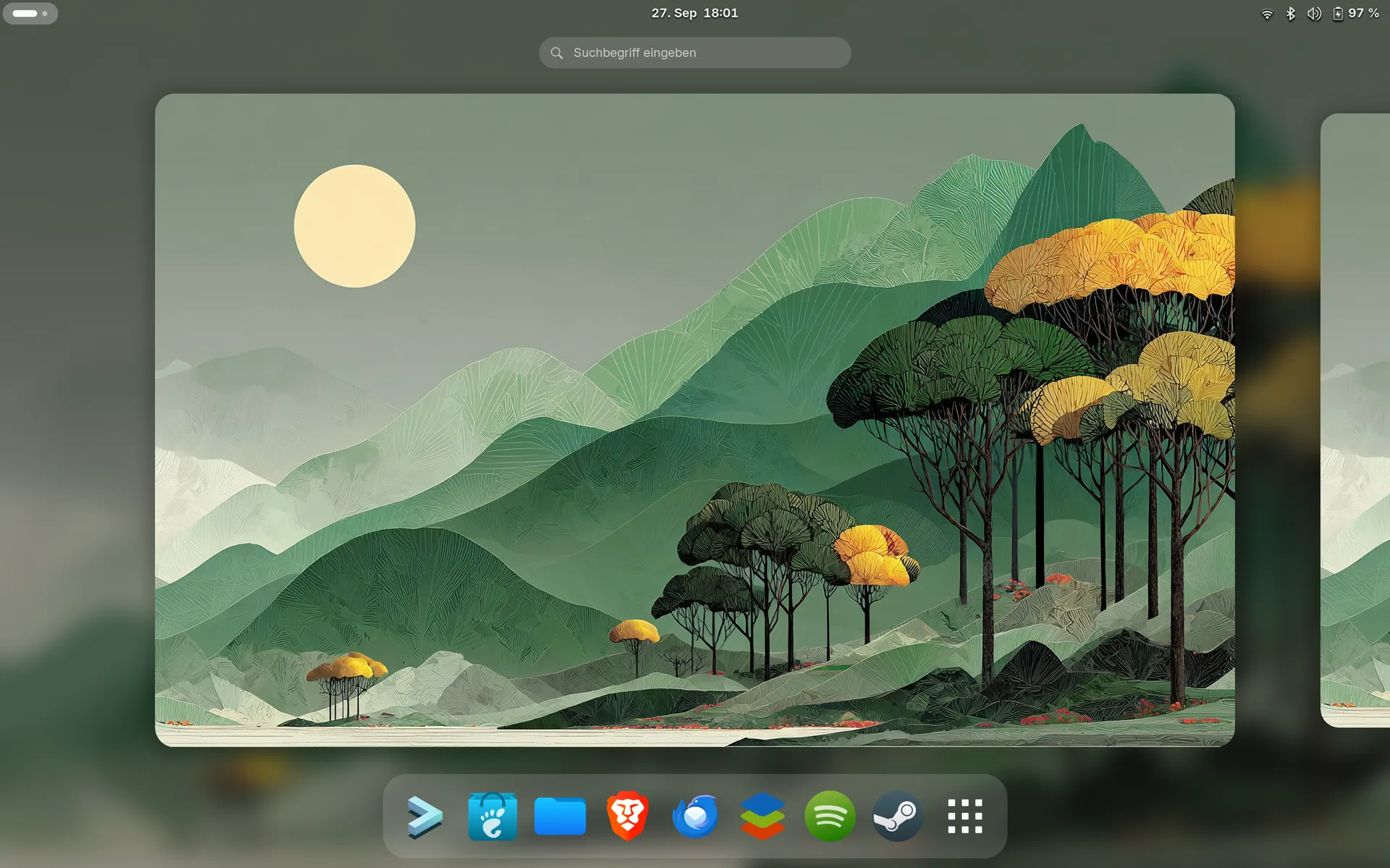Open Spotify from the dock
Viewport: 1390px width, 868px height.
[830, 817]
